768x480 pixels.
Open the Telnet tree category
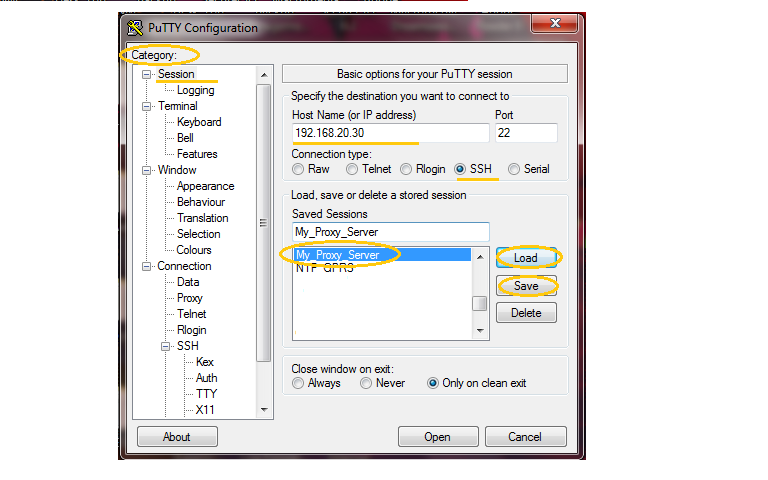click(x=192, y=314)
